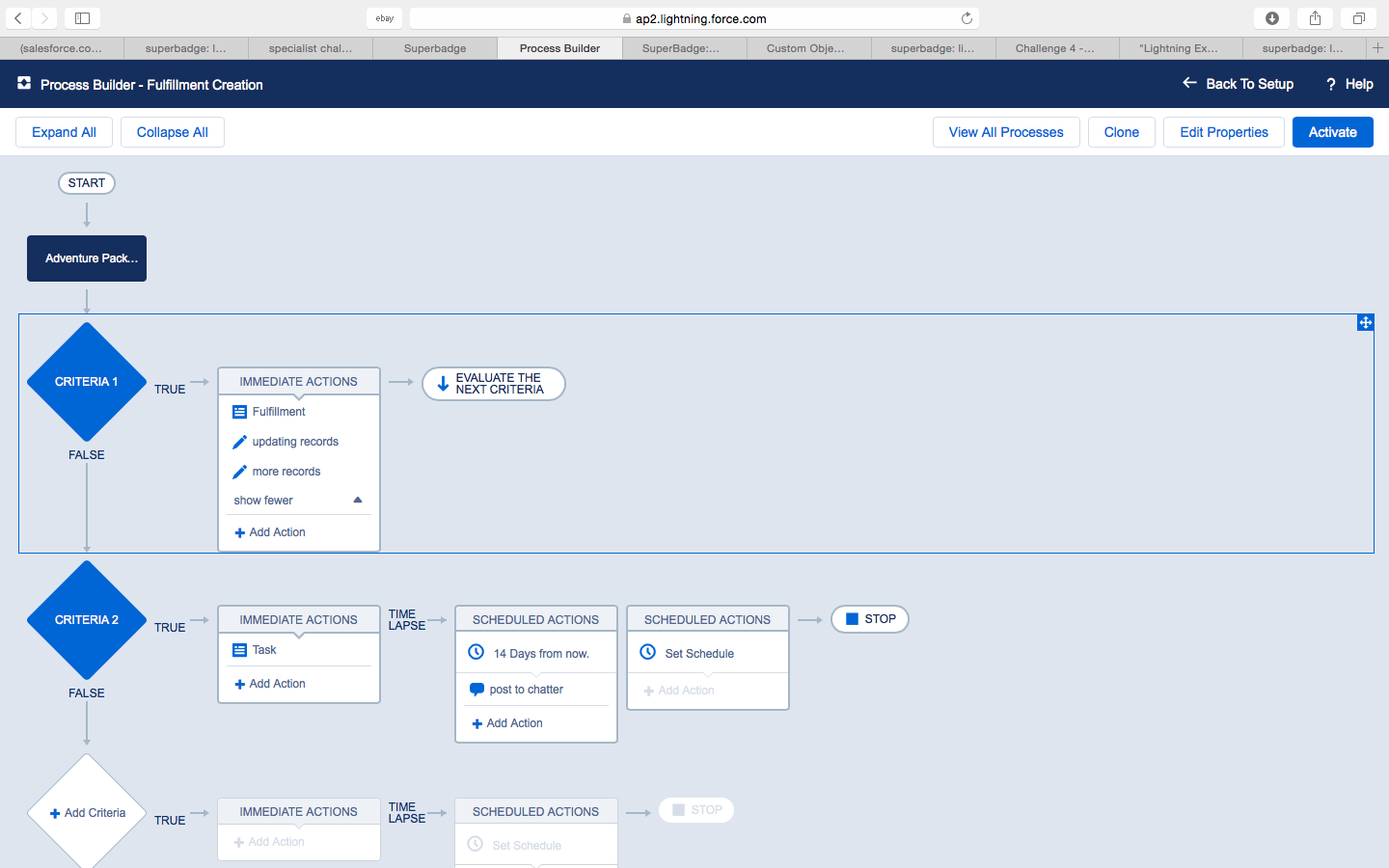Clone the process

[x=1122, y=132]
